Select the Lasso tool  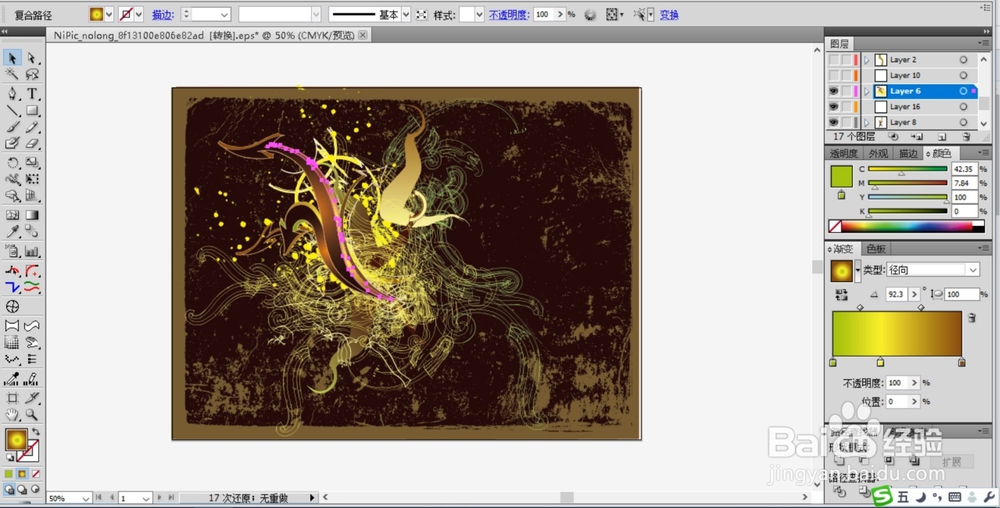[x=32, y=75]
